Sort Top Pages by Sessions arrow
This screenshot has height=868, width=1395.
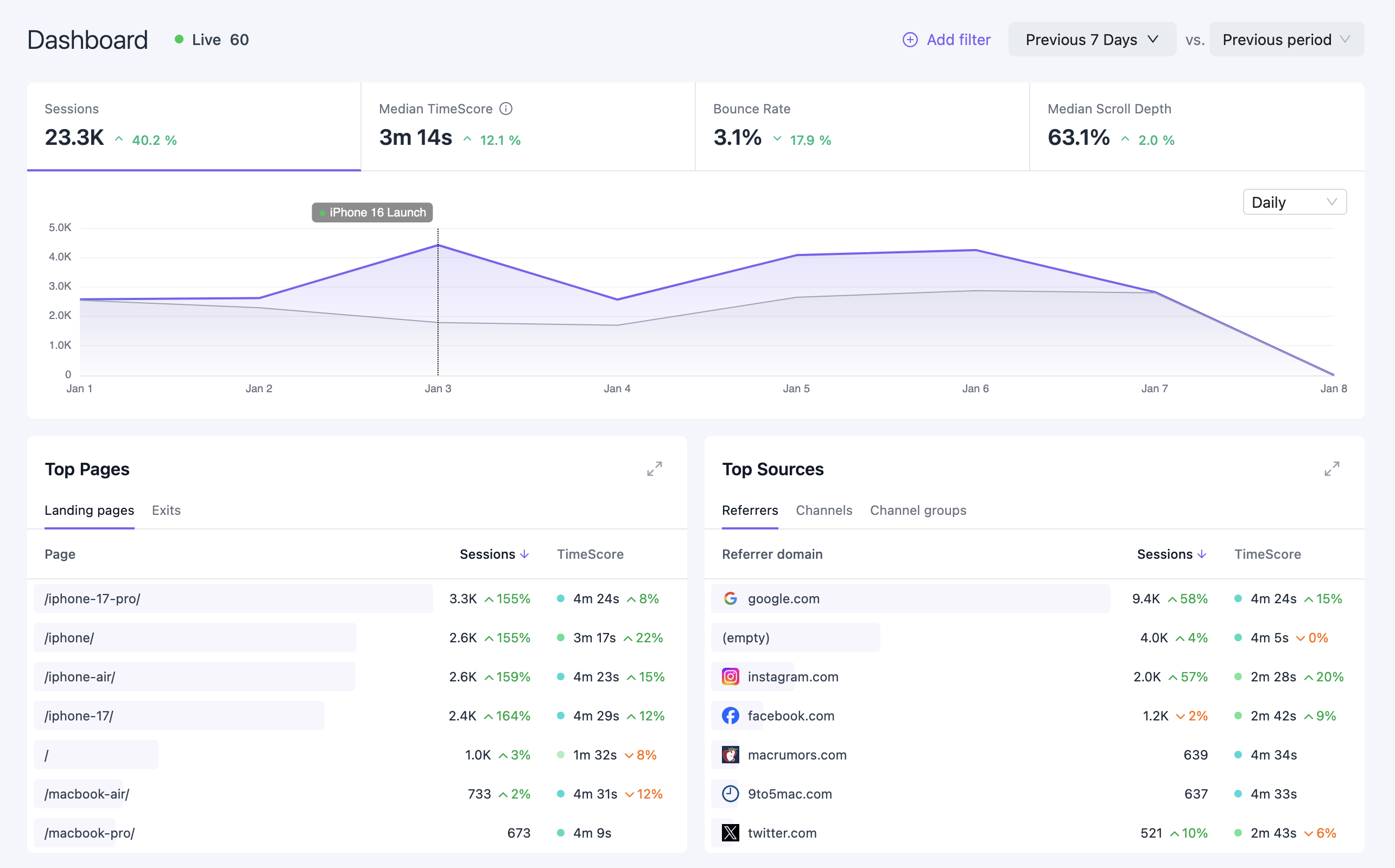tap(524, 554)
